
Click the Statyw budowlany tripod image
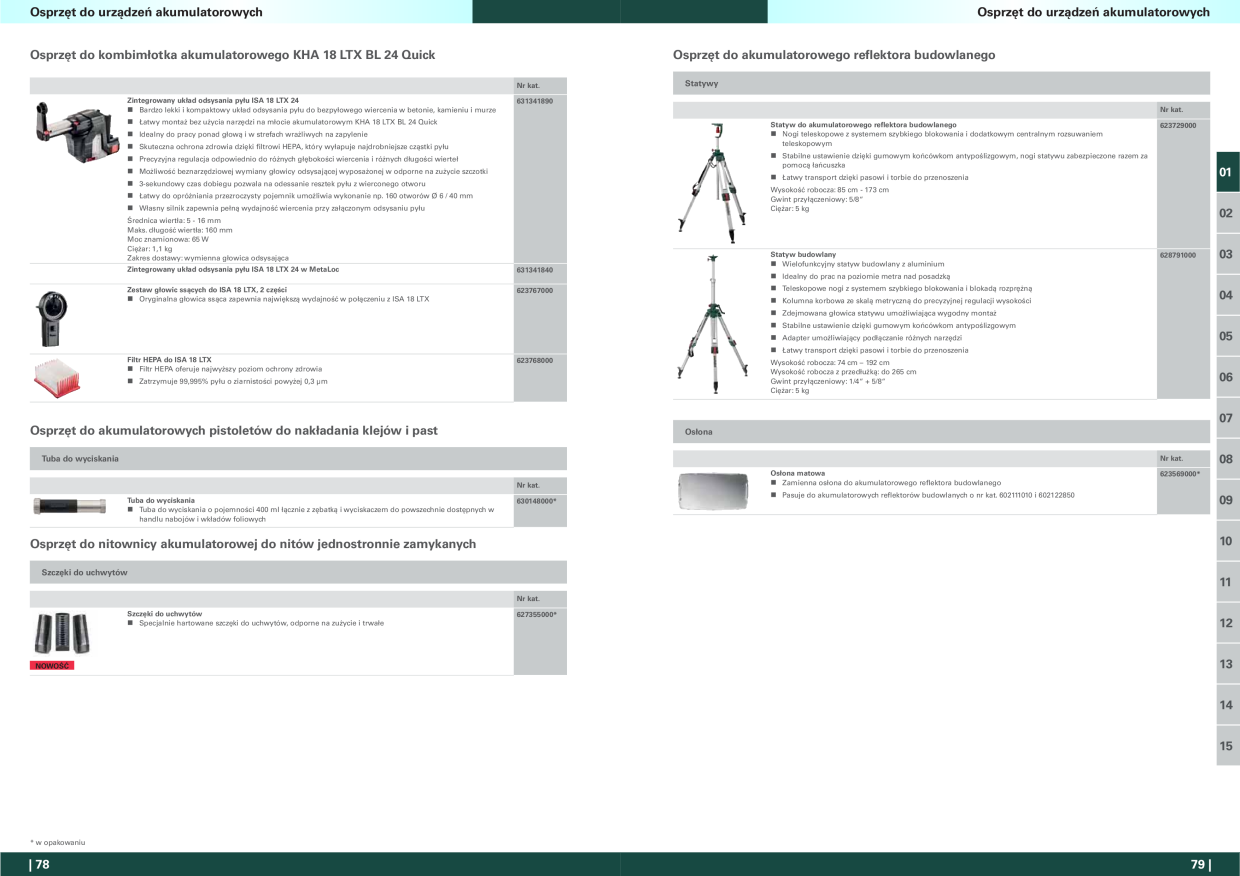point(715,323)
